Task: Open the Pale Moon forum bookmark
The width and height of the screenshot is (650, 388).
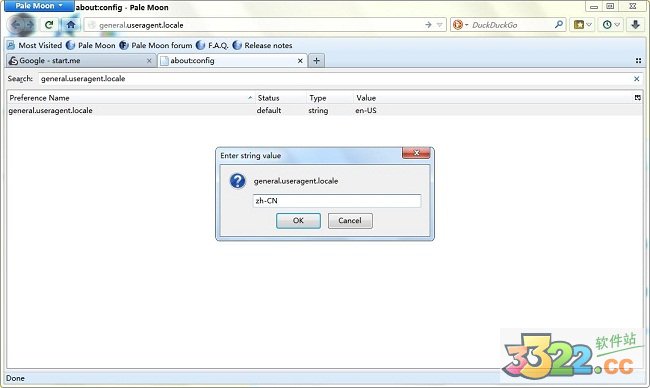Action: click(156, 46)
